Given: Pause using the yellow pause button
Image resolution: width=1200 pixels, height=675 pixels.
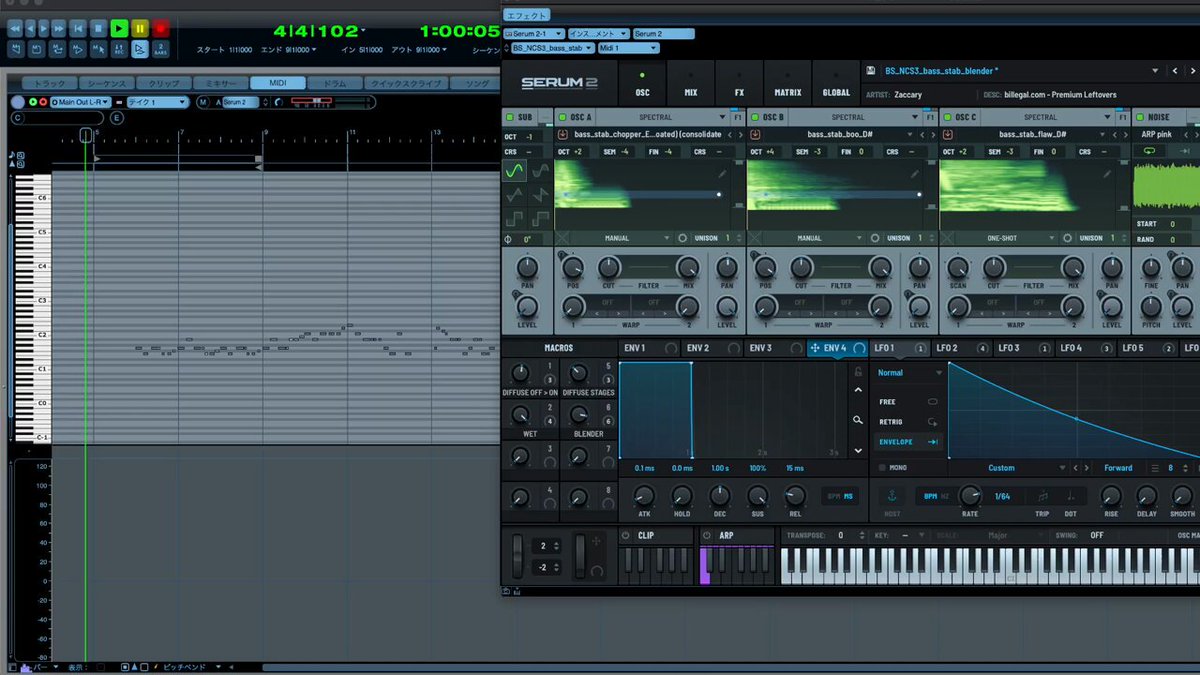Looking at the screenshot, I should tap(140, 29).
